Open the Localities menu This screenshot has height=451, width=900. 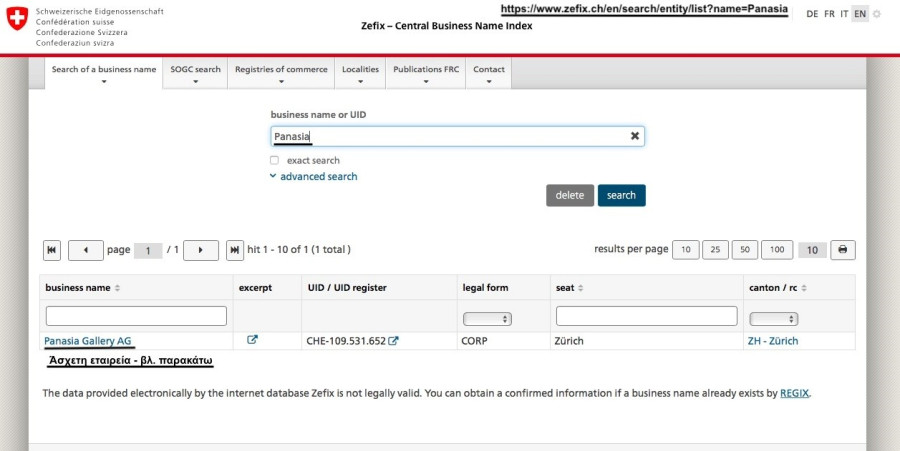click(x=360, y=73)
